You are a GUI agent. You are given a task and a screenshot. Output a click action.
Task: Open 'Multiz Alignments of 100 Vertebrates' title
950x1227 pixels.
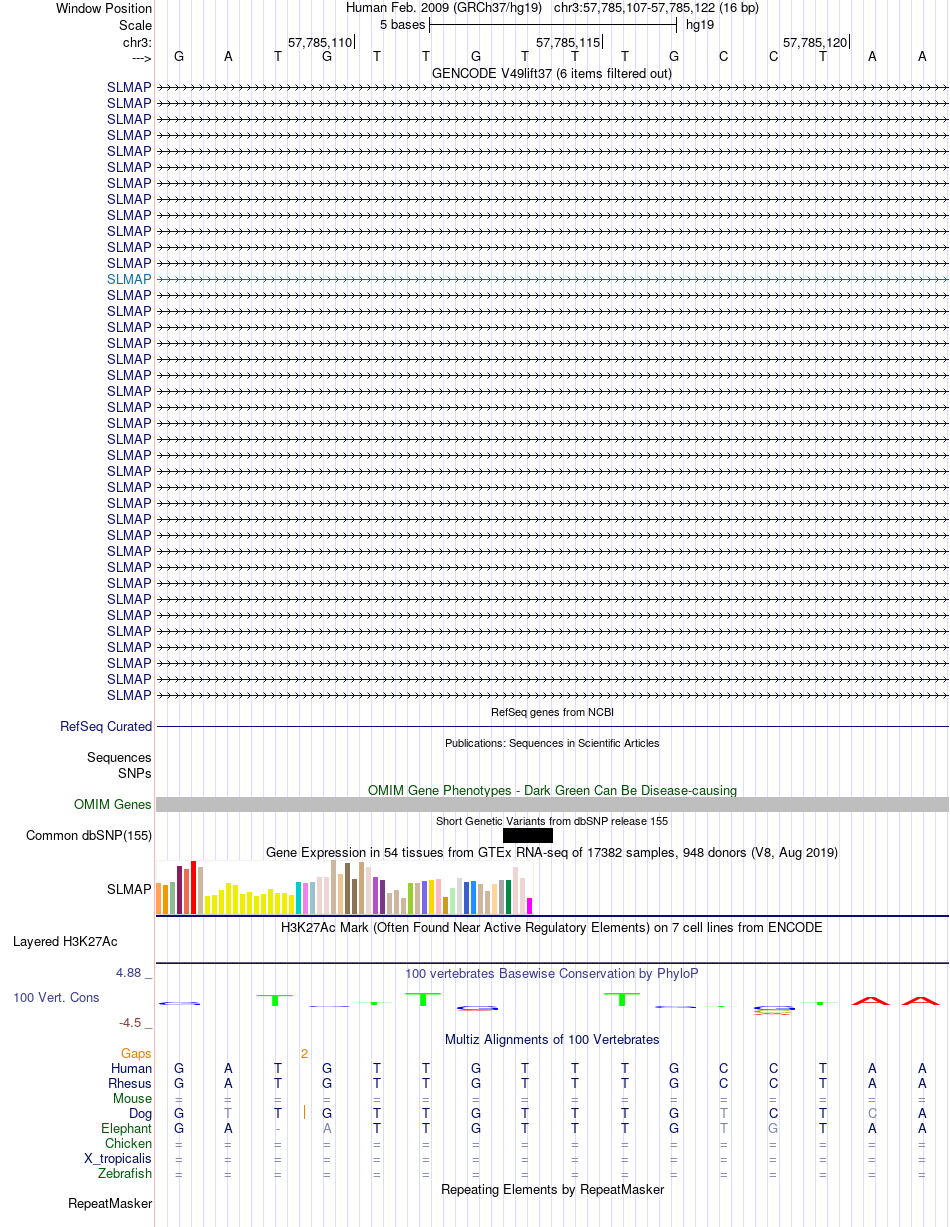[552, 1039]
